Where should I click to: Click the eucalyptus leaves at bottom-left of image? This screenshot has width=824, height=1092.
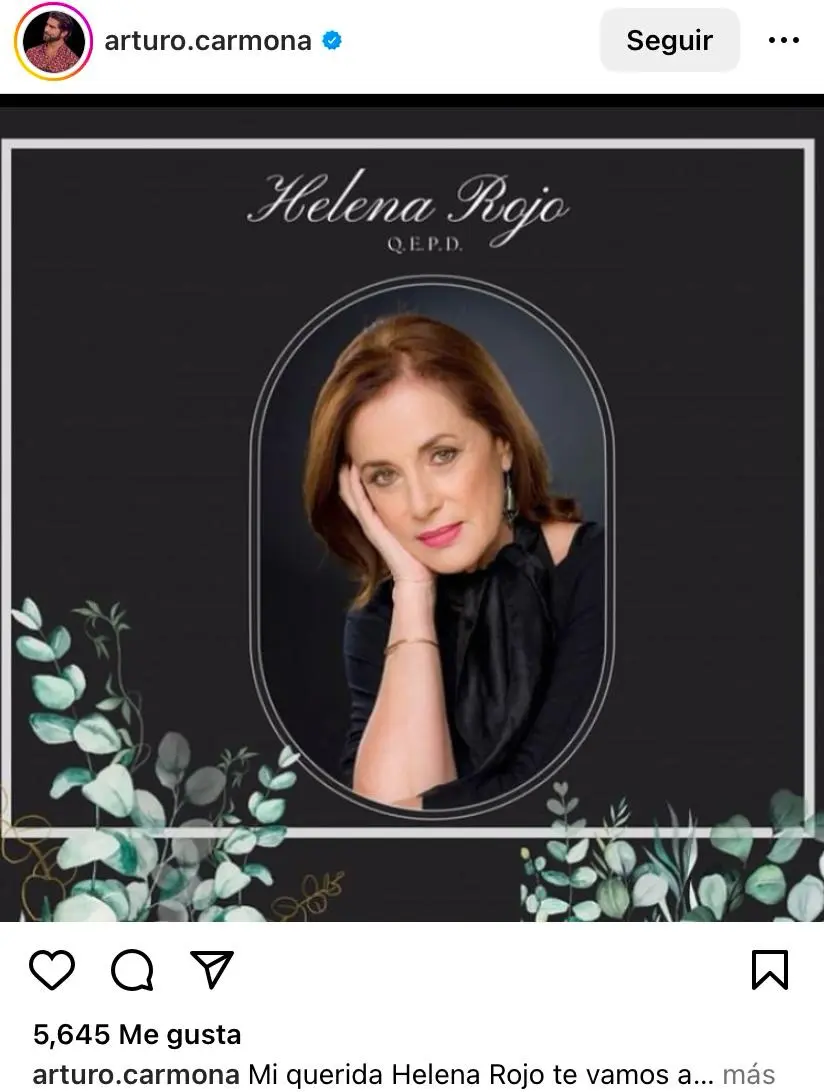[90, 780]
